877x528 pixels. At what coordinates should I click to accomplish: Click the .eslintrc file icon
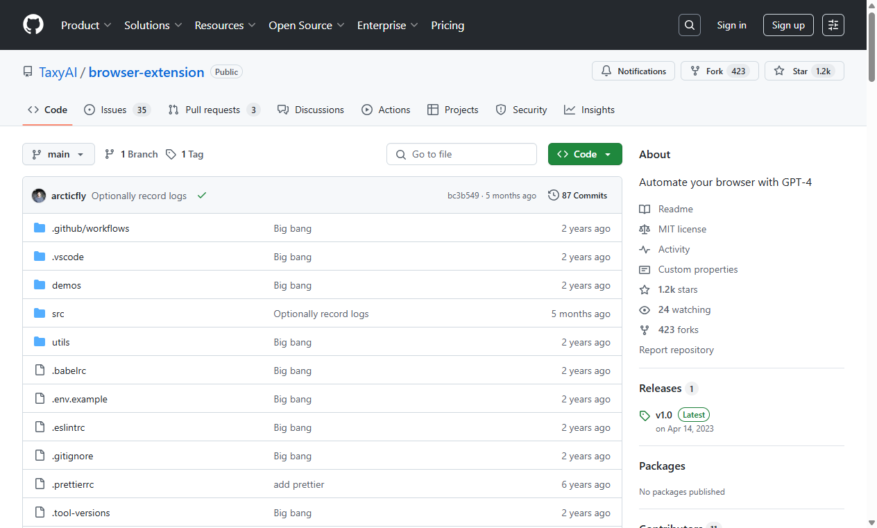(39, 427)
